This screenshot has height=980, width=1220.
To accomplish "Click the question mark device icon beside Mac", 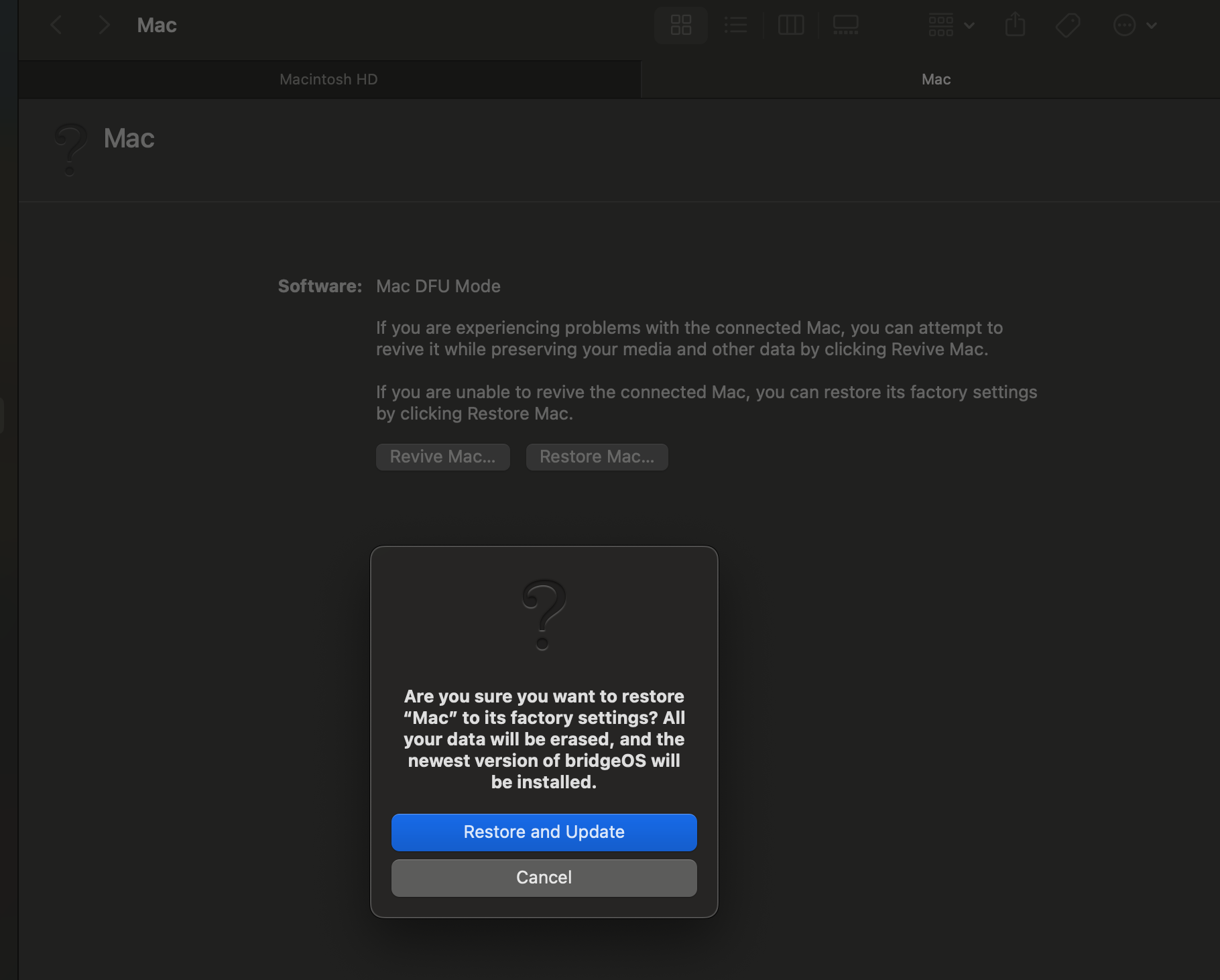I will click(70, 149).
